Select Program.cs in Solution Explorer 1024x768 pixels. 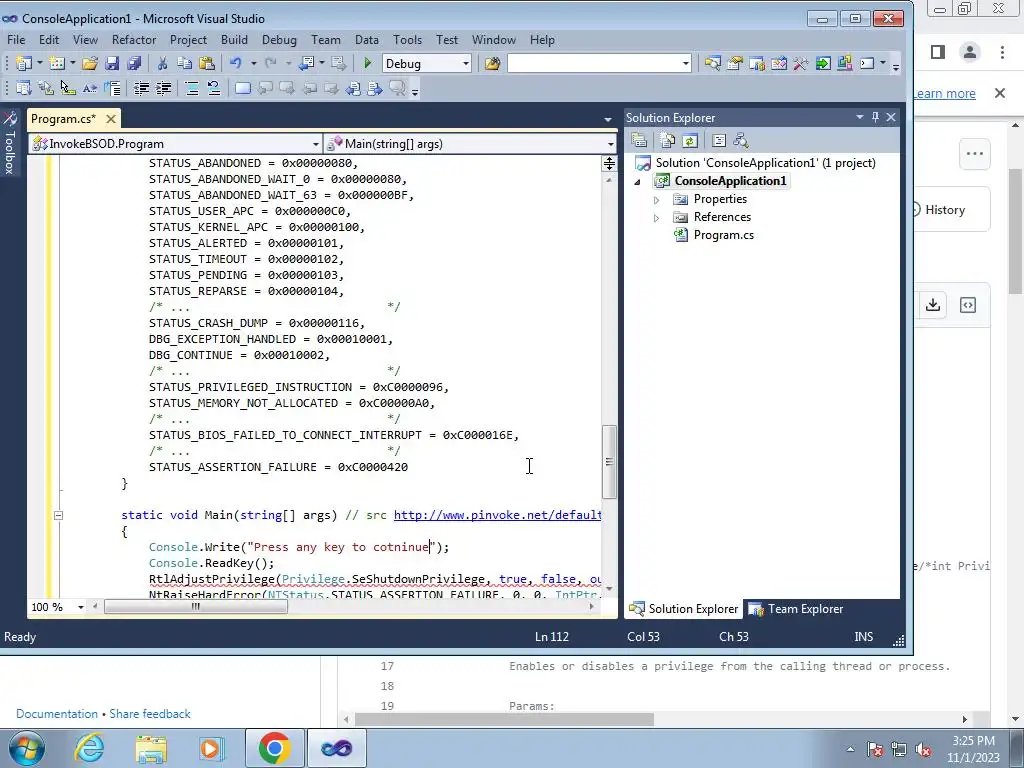[723, 235]
